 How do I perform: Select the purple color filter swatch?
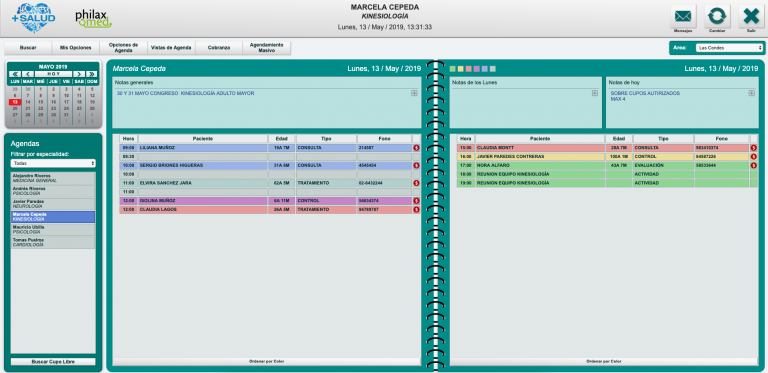[x=477, y=69]
